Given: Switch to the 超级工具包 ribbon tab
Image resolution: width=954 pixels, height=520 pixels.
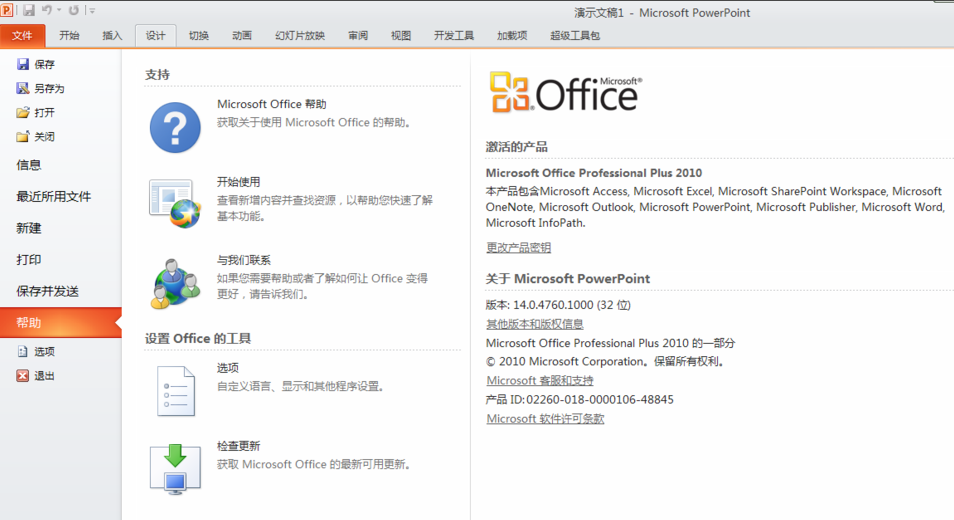Looking at the screenshot, I should coord(575,35).
